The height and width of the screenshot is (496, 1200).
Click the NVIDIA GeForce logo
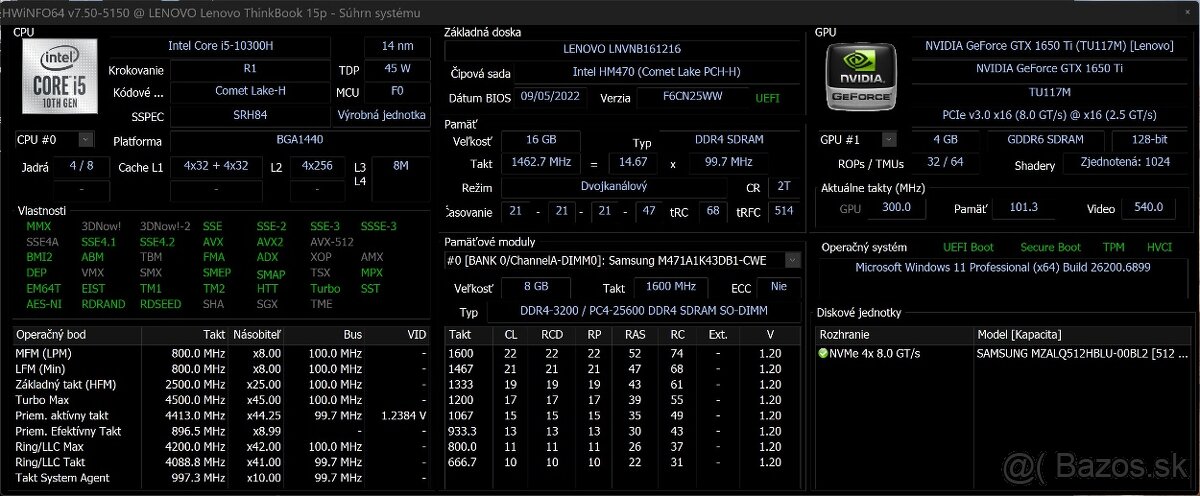860,77
